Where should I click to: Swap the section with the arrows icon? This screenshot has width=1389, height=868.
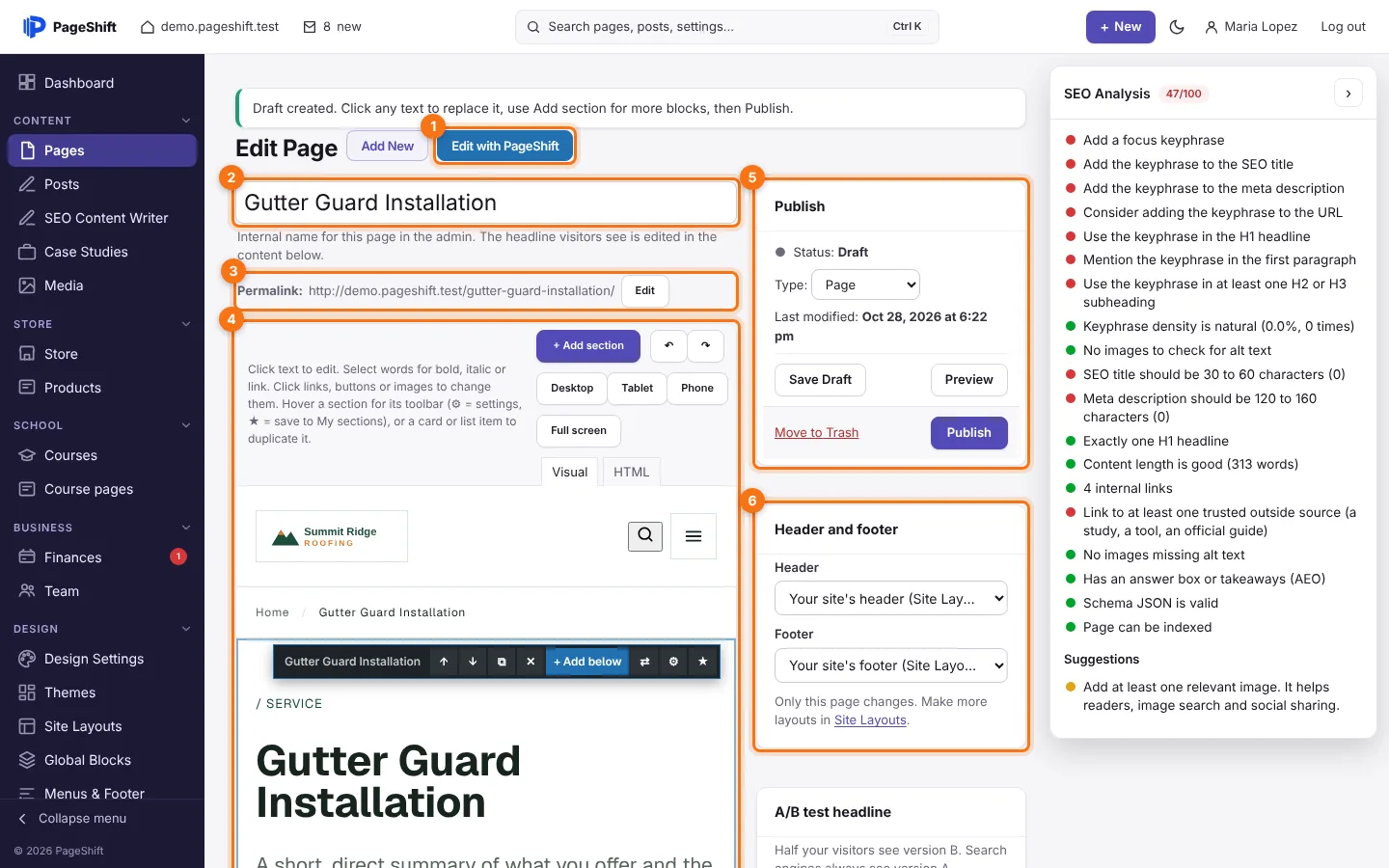coord(644,662)
